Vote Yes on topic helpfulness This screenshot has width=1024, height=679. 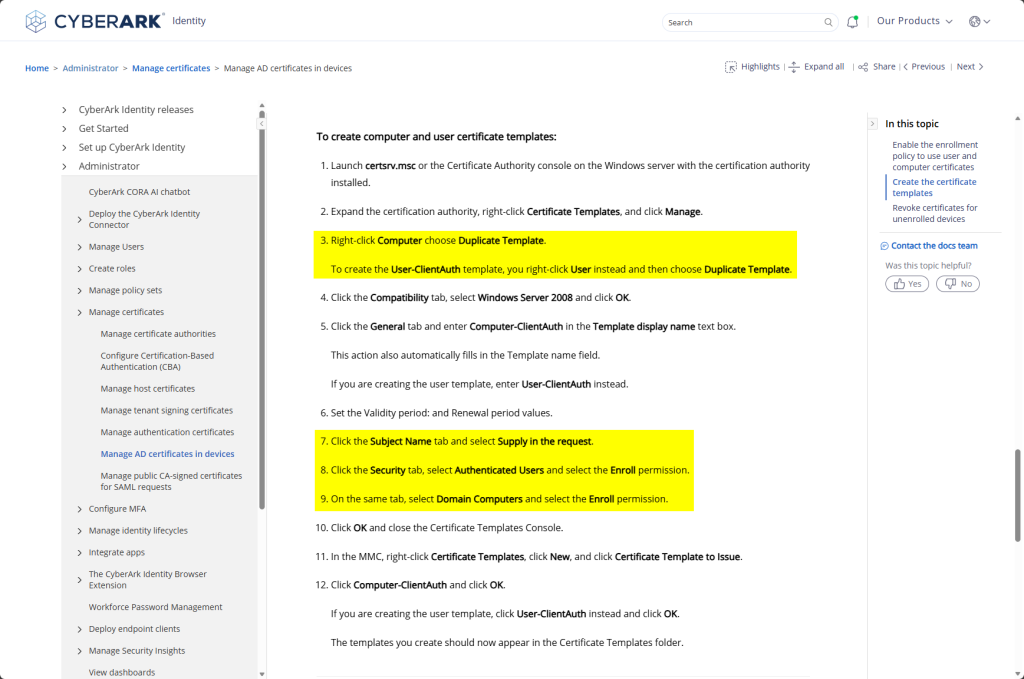[x=907, y=284]
